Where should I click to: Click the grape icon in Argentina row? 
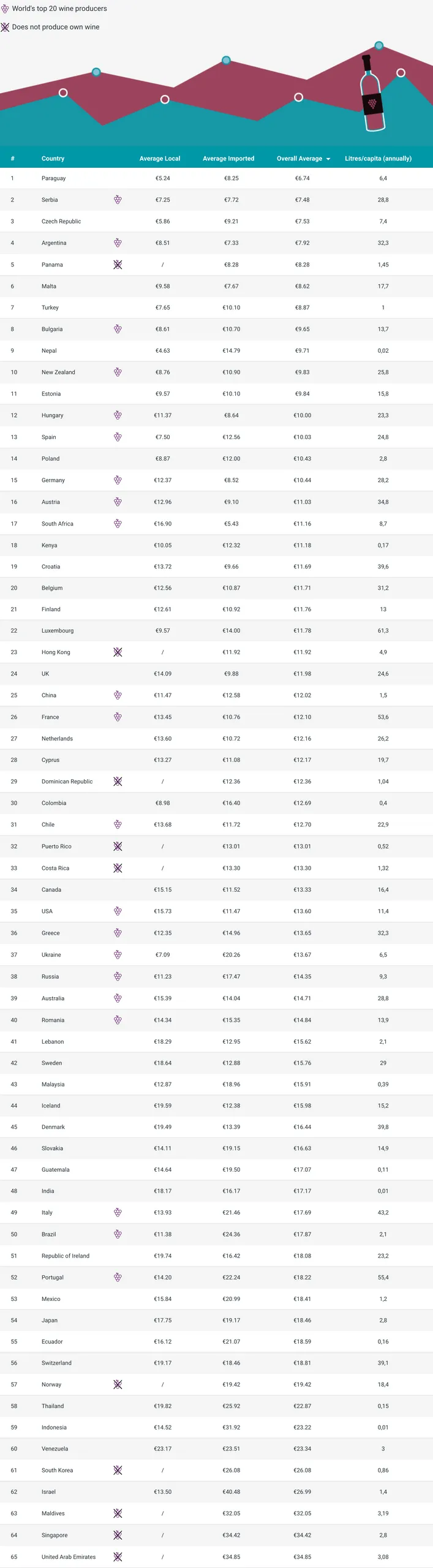(118, 243)
